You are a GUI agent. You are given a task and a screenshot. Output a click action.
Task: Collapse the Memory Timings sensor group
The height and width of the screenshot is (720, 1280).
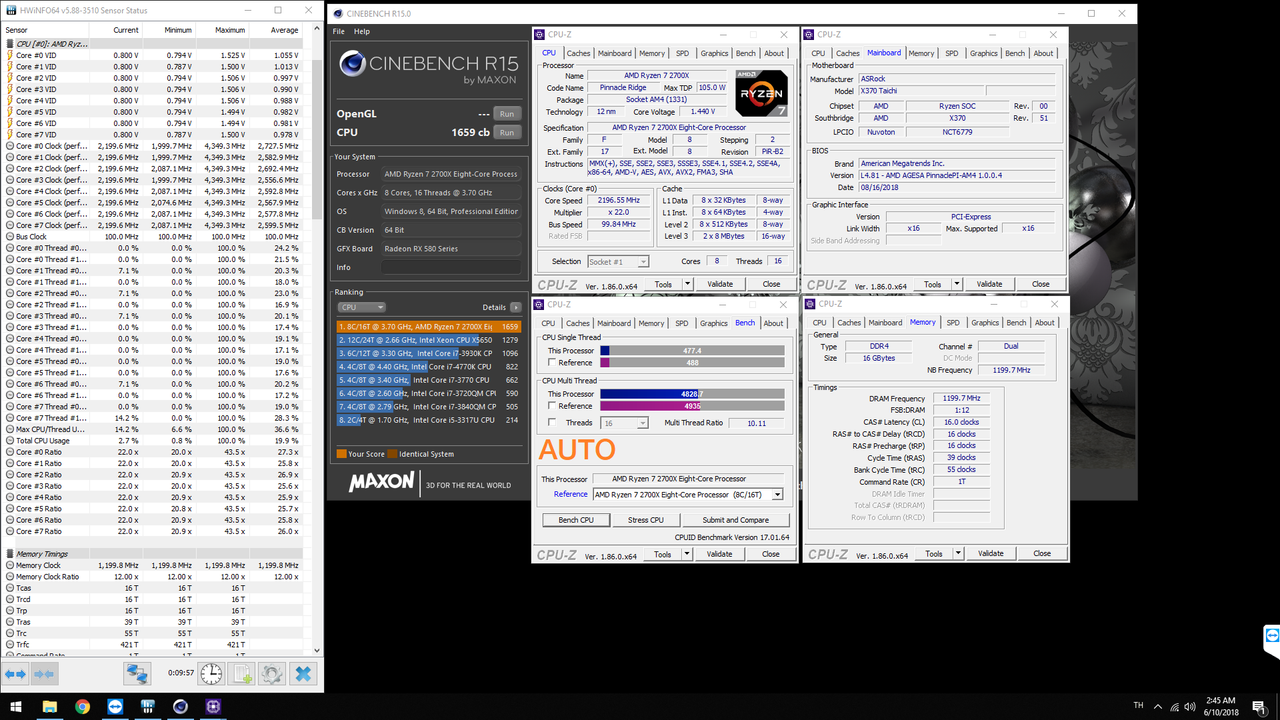[10, 554]
